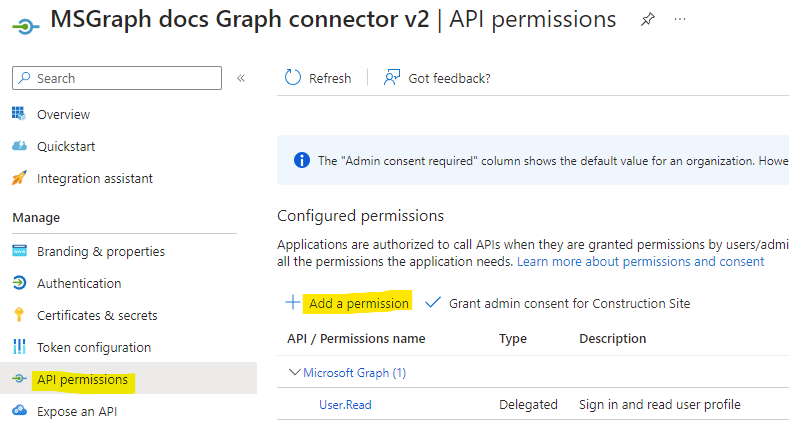The height and width of the screenshot is (427, 789).
Task: Click the search magnifier icon
Action: tap(24, 78)
